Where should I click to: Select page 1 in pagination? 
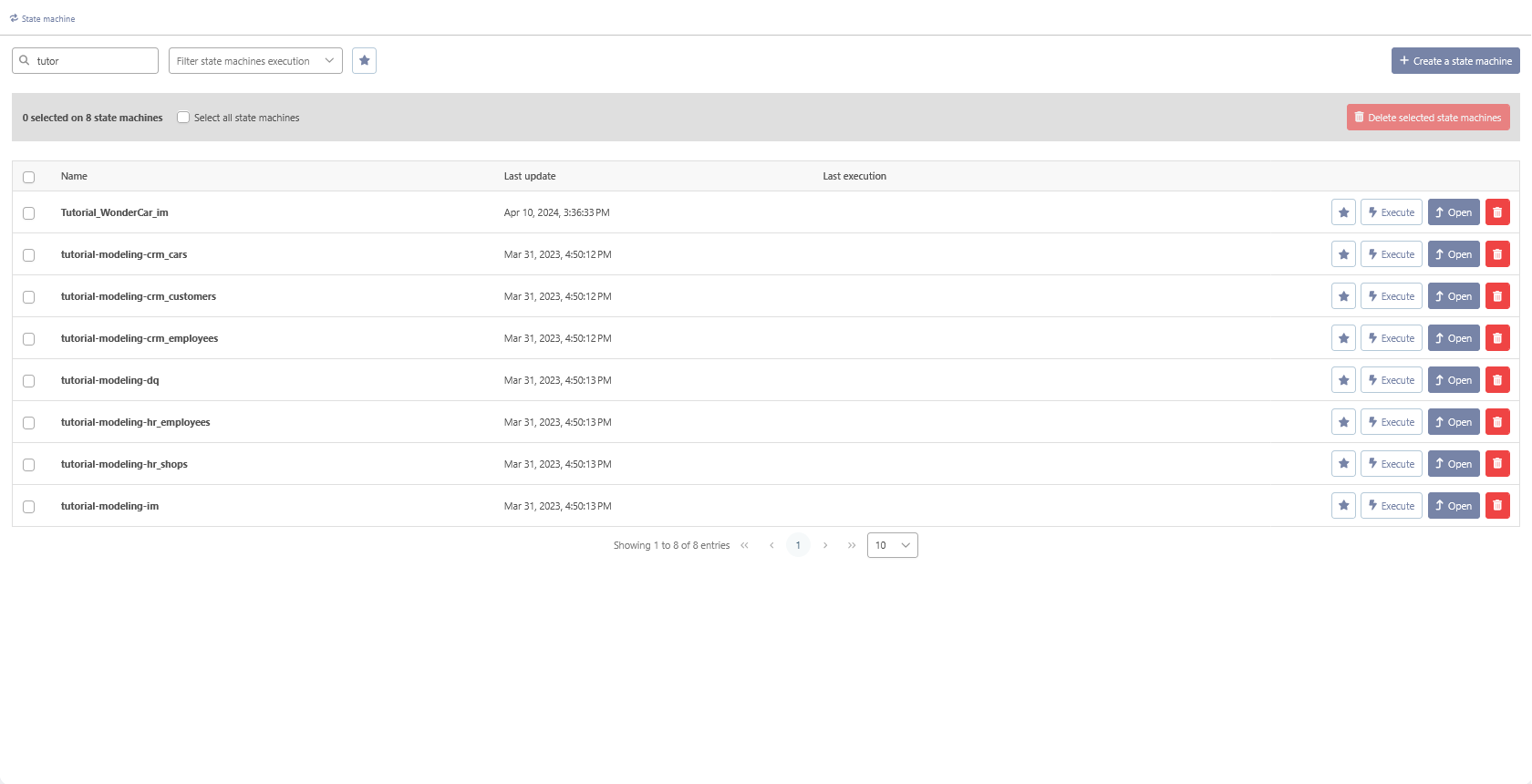pyautogui.click(x=798, y=545)
